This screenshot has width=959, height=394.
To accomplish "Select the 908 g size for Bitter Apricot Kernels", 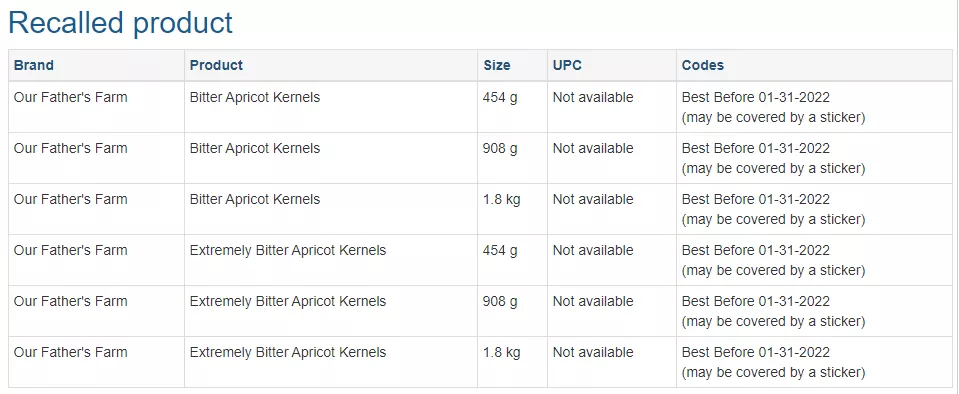I will coord(500,148).
